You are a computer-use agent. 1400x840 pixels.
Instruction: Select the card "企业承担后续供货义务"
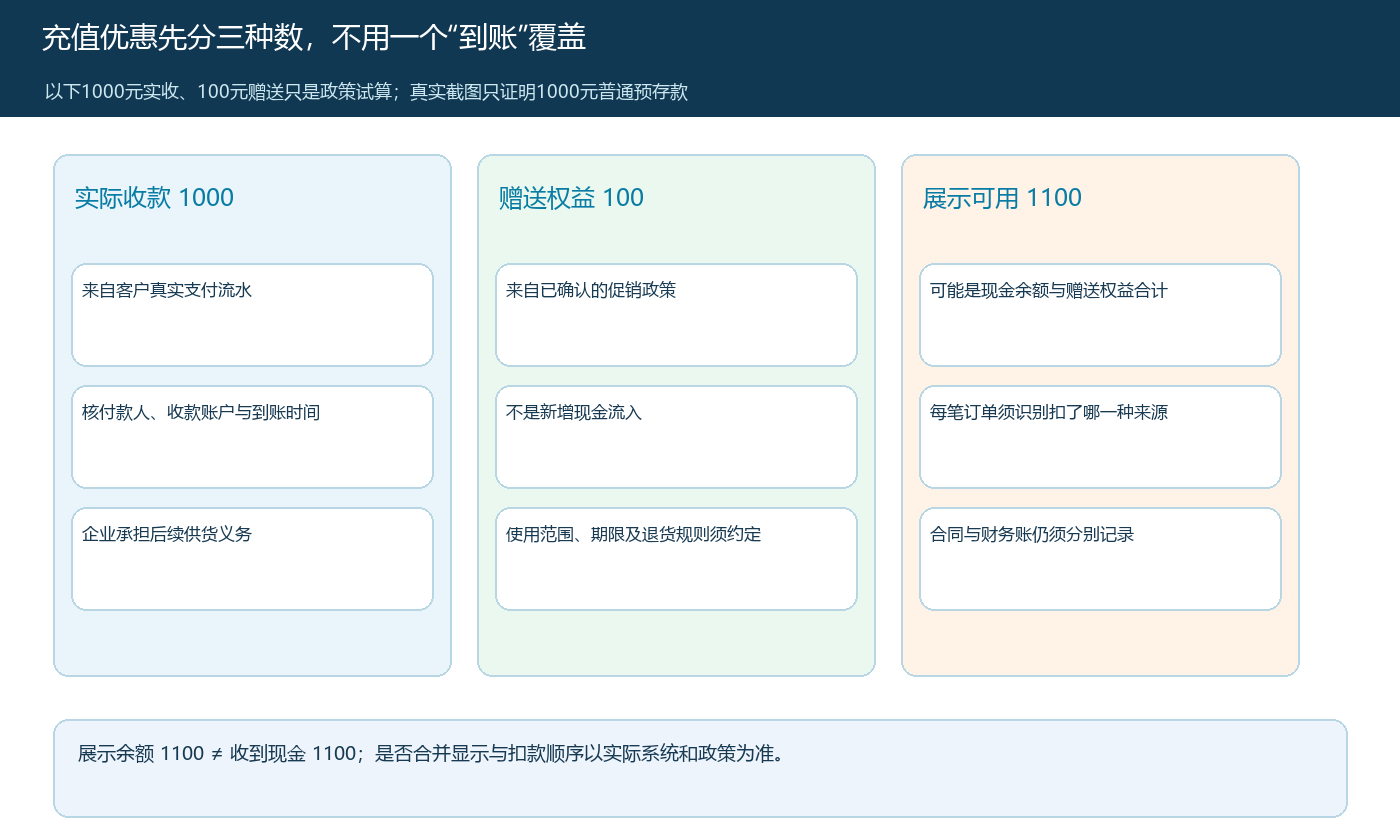pos(252,559)
